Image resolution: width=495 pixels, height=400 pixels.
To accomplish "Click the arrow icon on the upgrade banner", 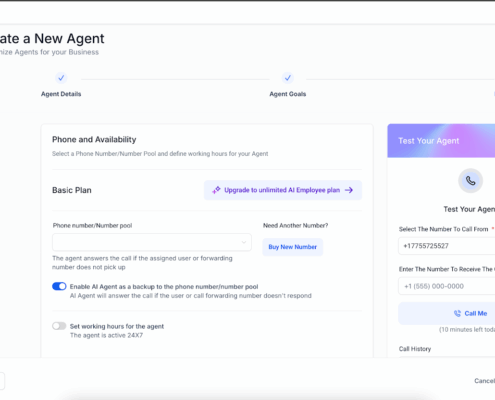I will pos(349,190).
